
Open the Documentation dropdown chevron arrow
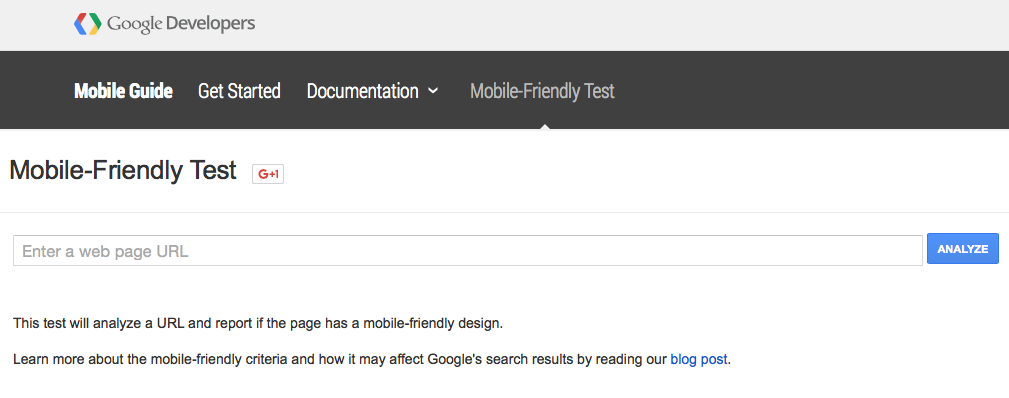tap(433, 91)
